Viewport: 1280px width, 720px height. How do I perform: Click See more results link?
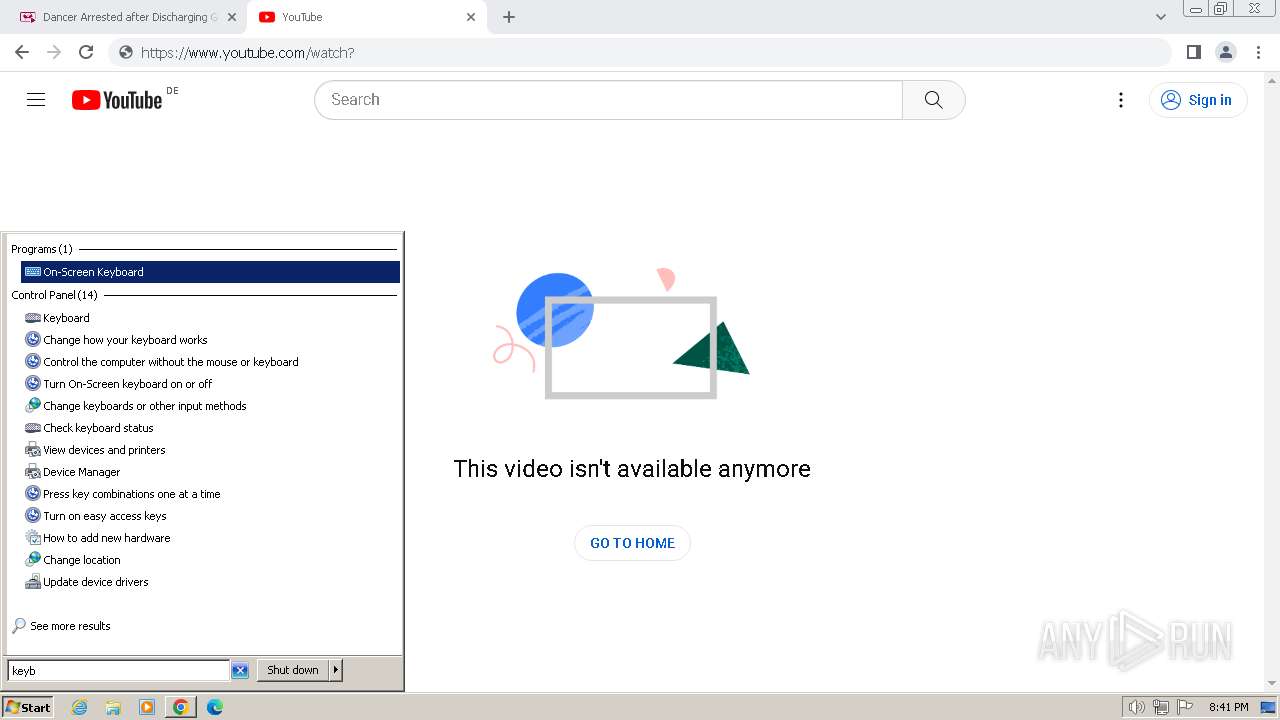[70, 626]
